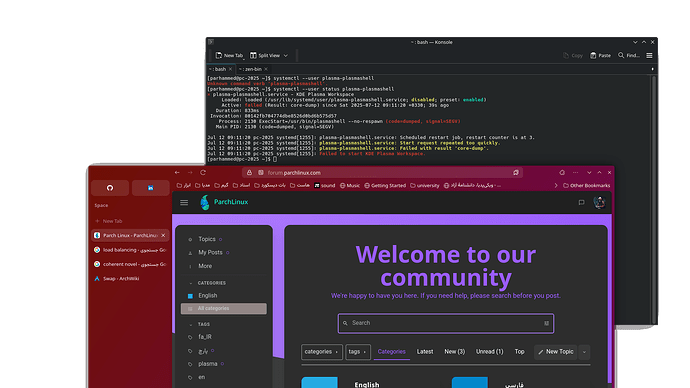The image size is (690, 388).
Task: Switch to the zen-bin Konsole tab
Action: pos(250,69)
